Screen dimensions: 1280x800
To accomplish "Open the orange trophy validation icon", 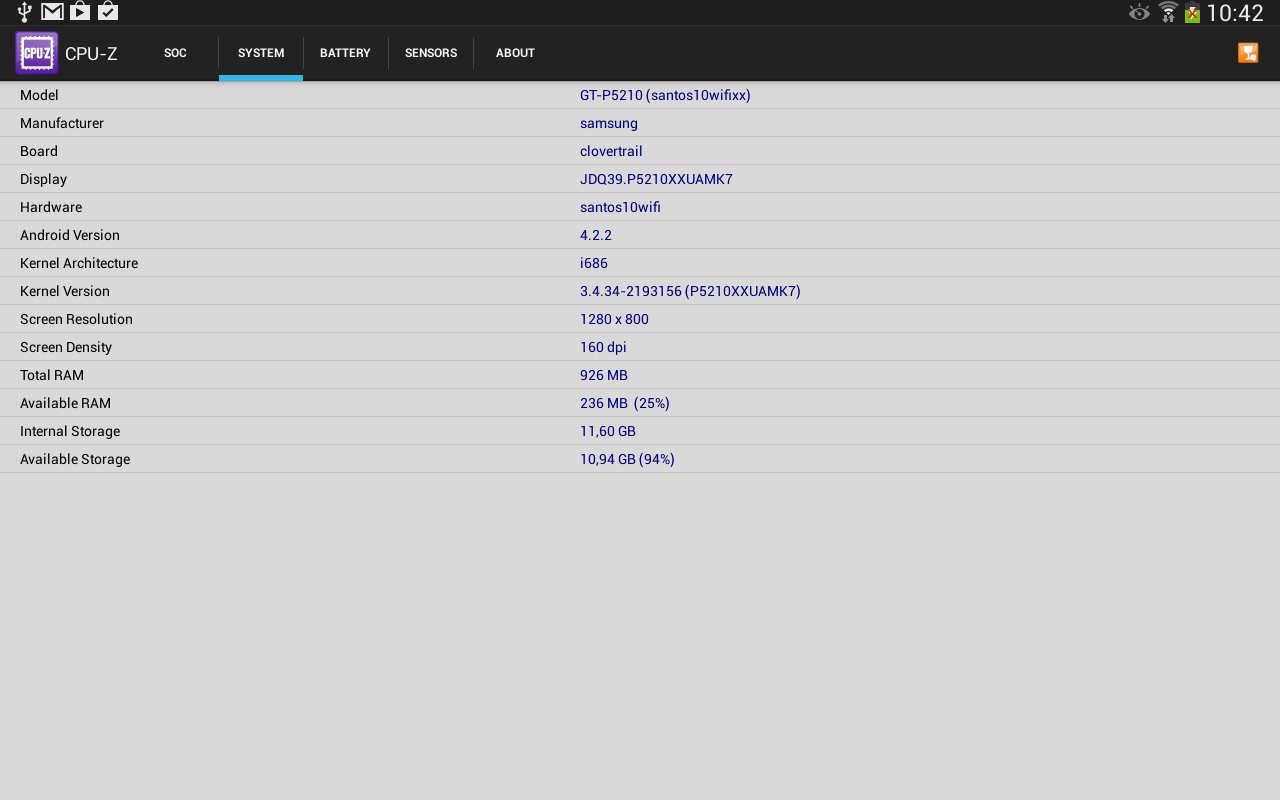I will (1248, 53).
